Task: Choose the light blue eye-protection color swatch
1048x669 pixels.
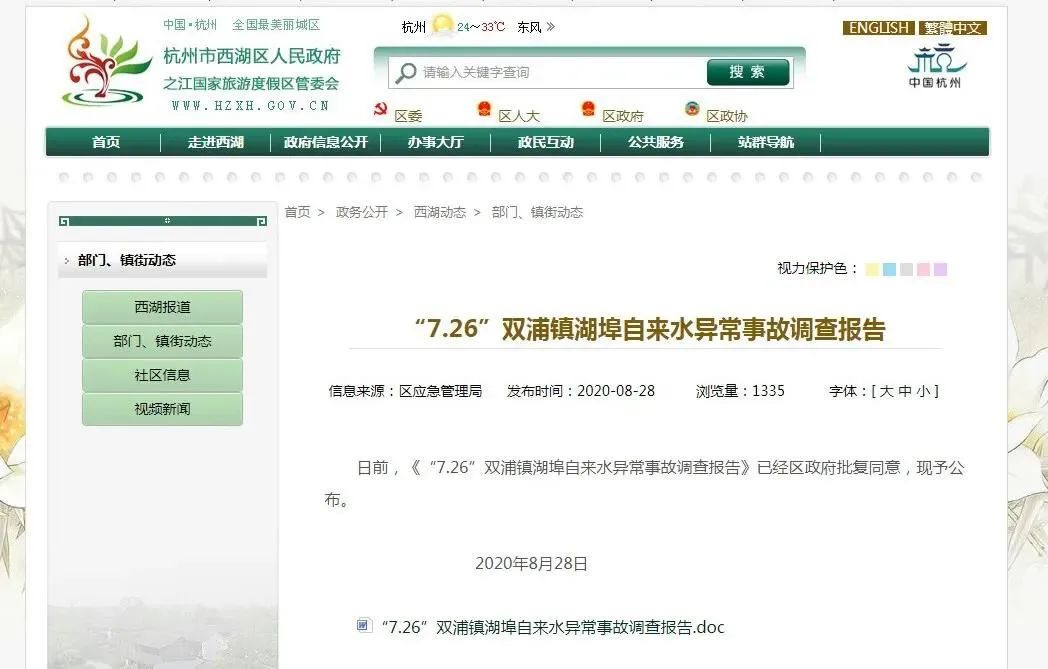Action: tap(889, 269)
